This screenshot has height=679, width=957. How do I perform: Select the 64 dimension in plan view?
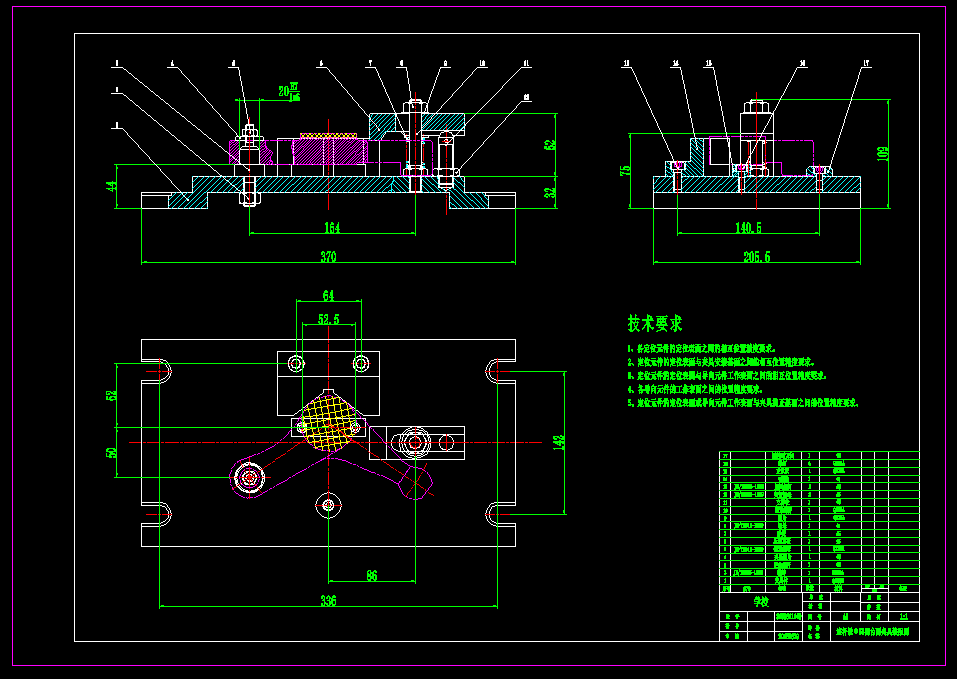tap(328, 296)
